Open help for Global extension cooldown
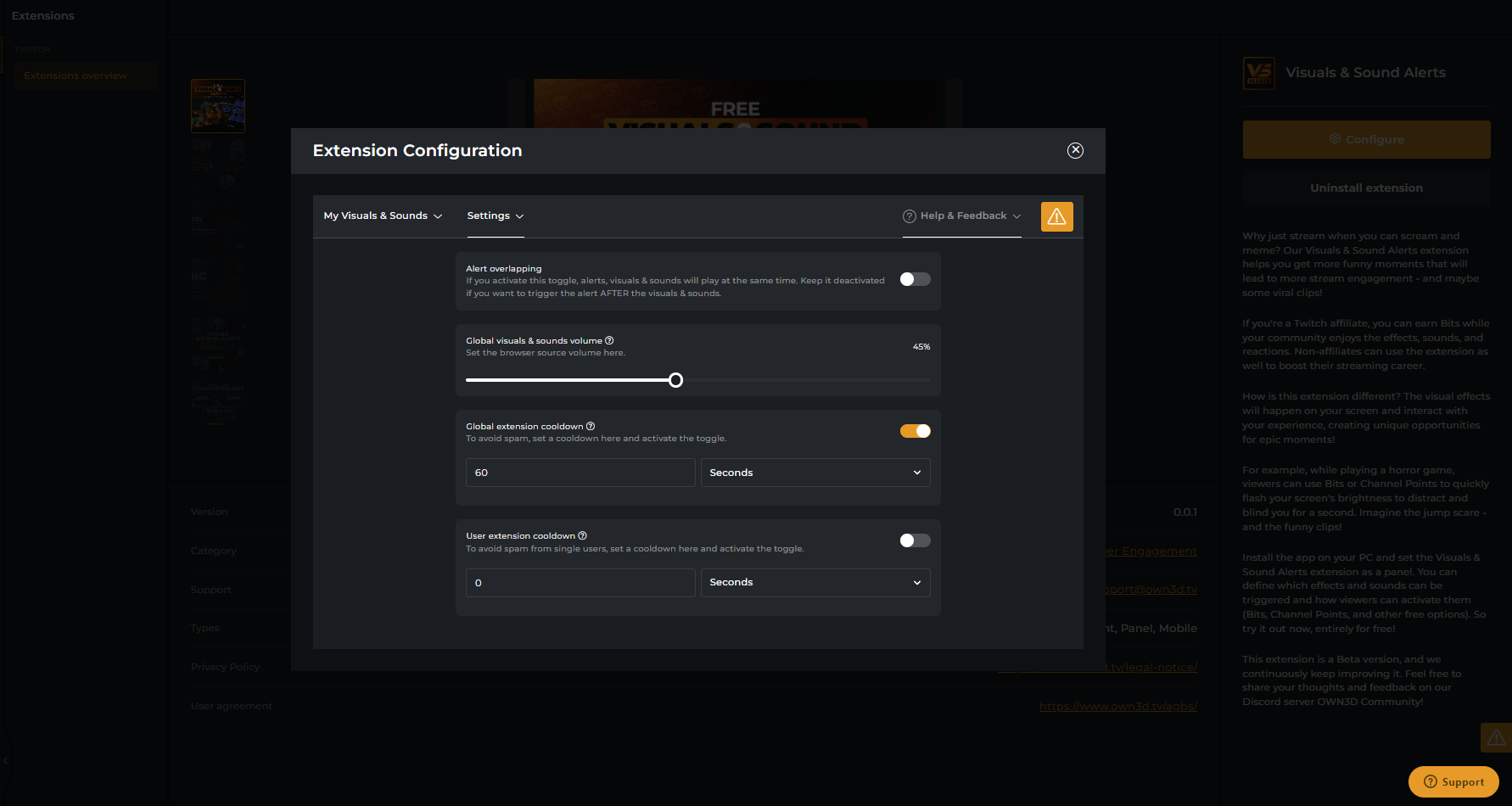 (591, 426)
